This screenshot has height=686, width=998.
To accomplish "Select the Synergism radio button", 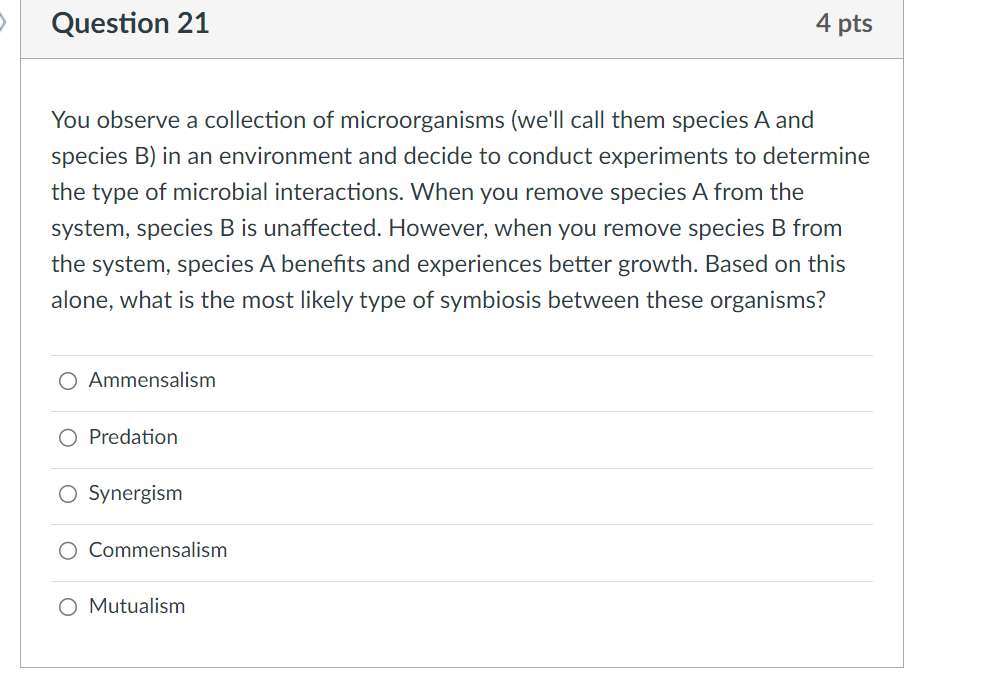I will [x=67, y=493].
